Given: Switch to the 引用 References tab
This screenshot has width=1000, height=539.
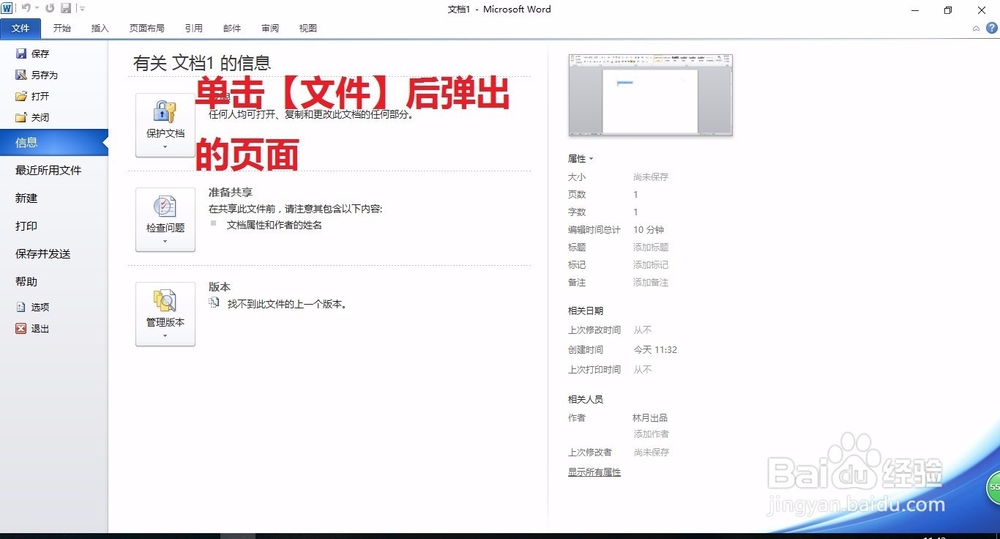Looking at the screenshot, I should coord(194,28).
